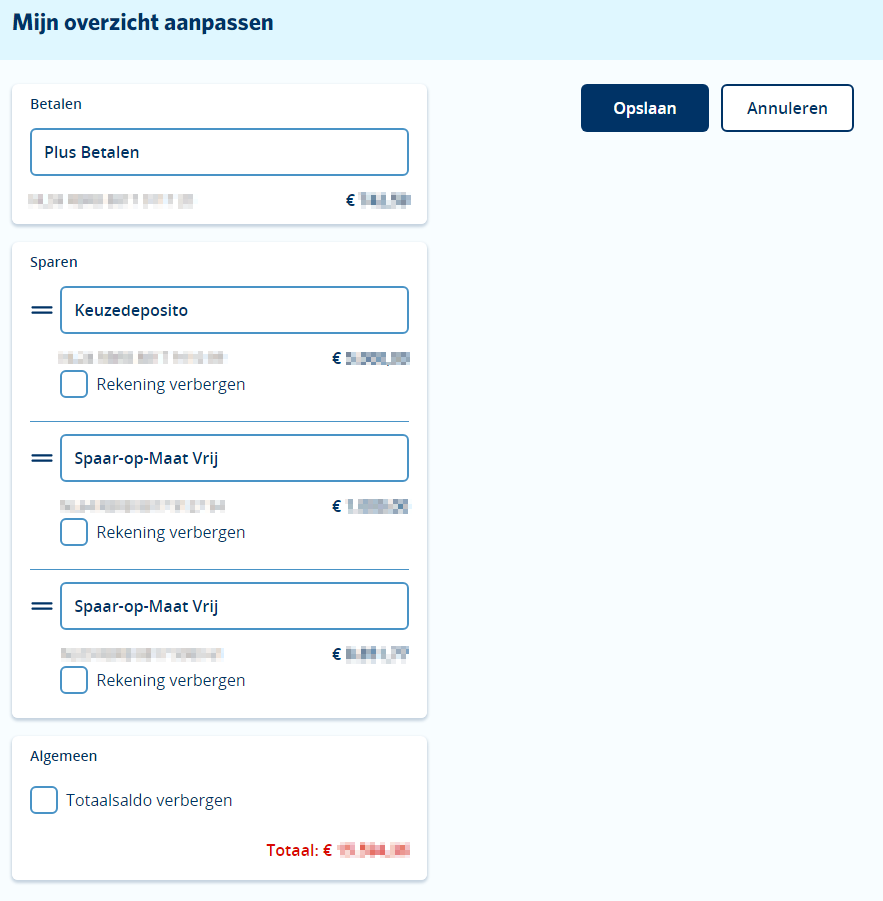Click the Betalen section heading

[56, 103]
